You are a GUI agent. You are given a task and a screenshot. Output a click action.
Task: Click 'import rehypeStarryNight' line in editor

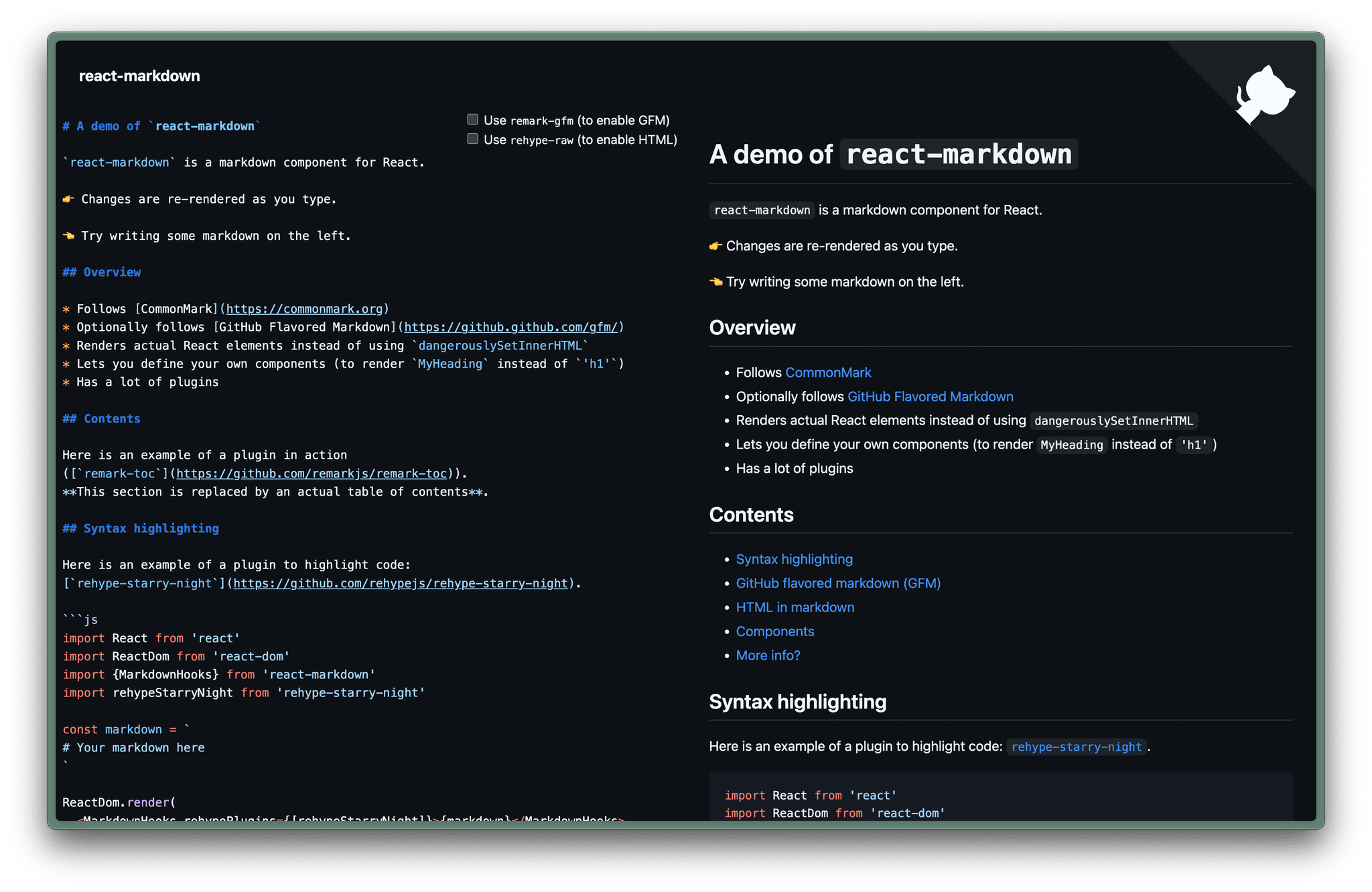pyautogui.click(x=244, y=692)
